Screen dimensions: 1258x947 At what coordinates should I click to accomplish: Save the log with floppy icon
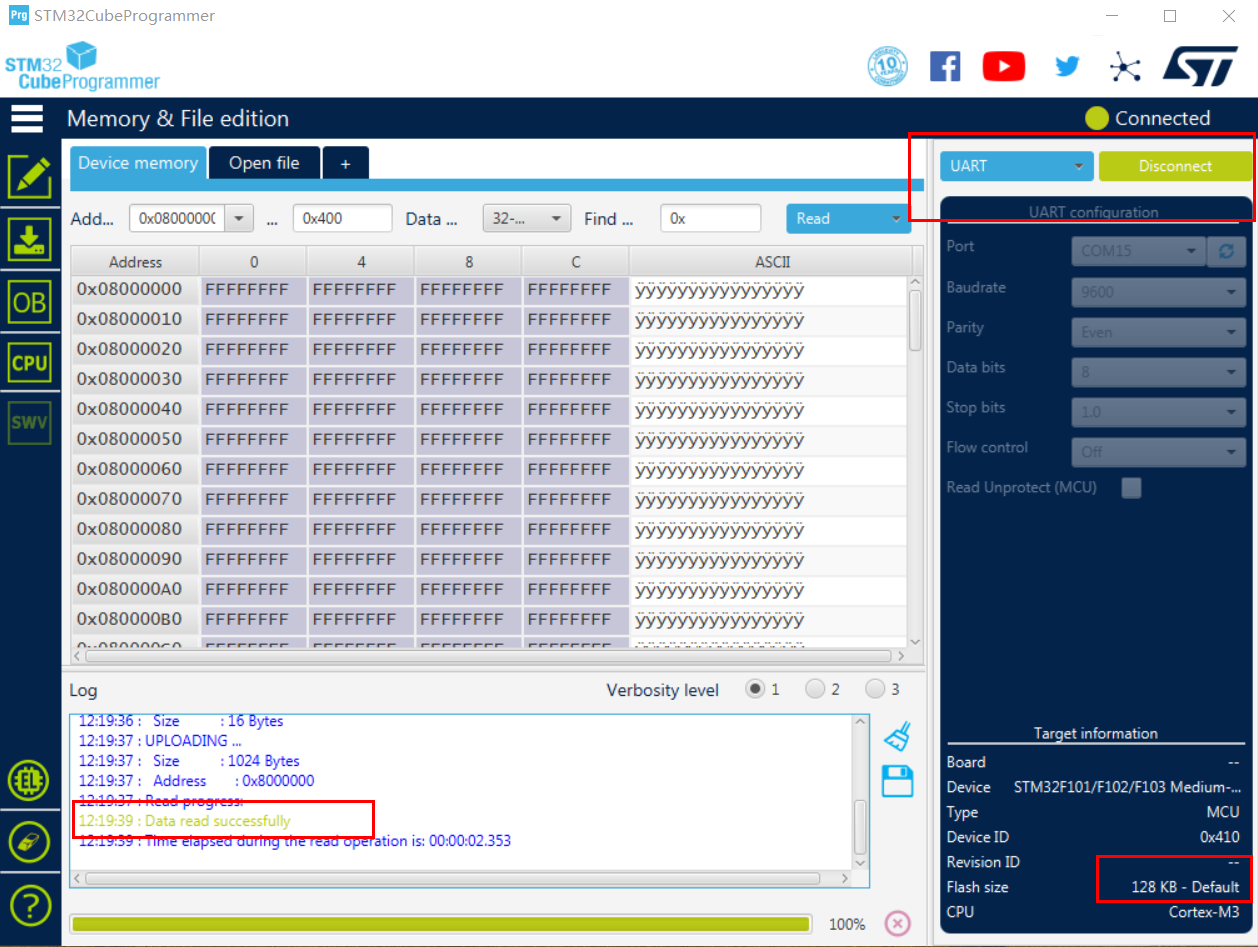pos(898,781)
